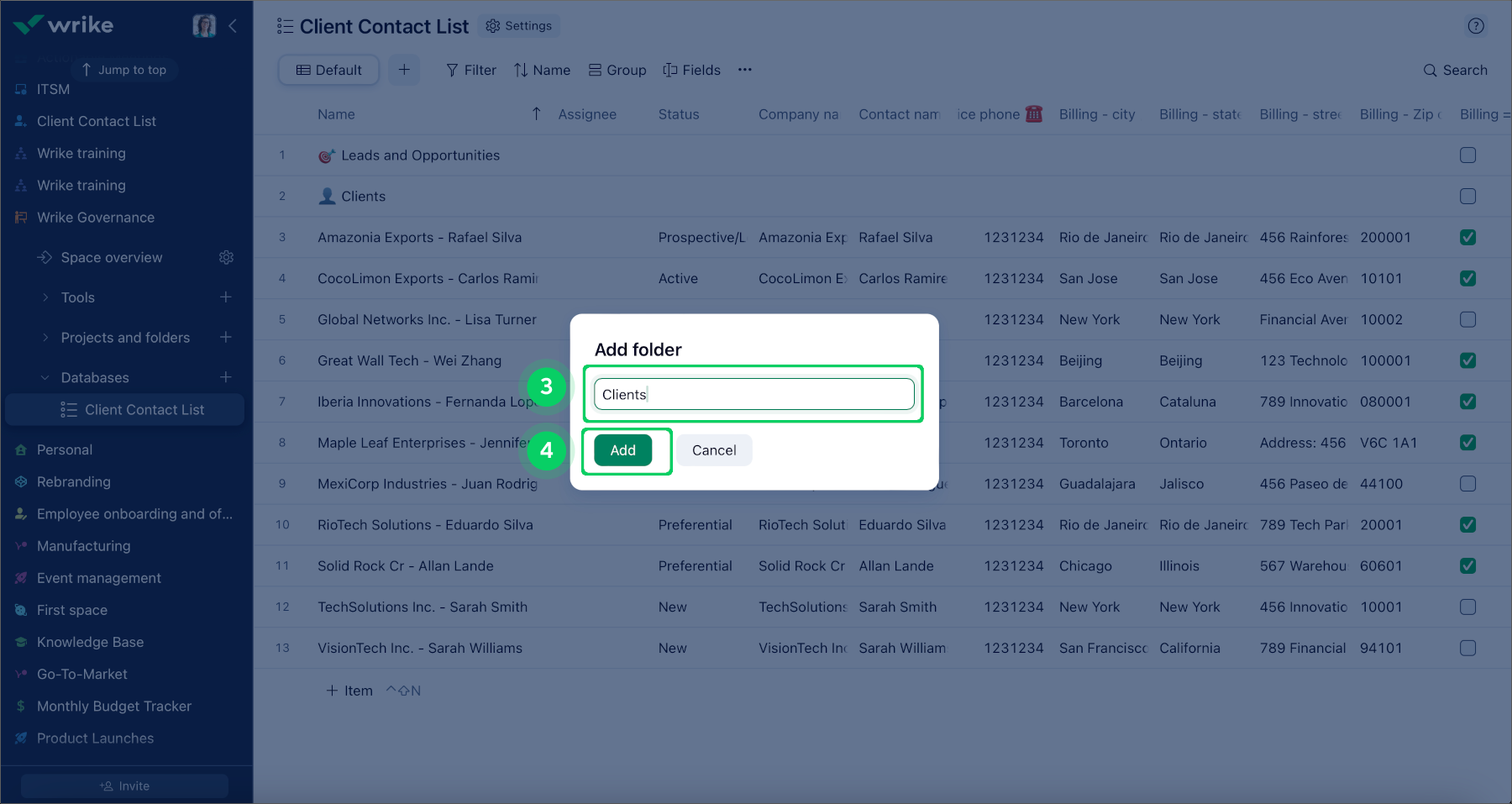The image size is (1512, 804).
Task: Open the Search in the view
Action: [x=1456, y=70]
